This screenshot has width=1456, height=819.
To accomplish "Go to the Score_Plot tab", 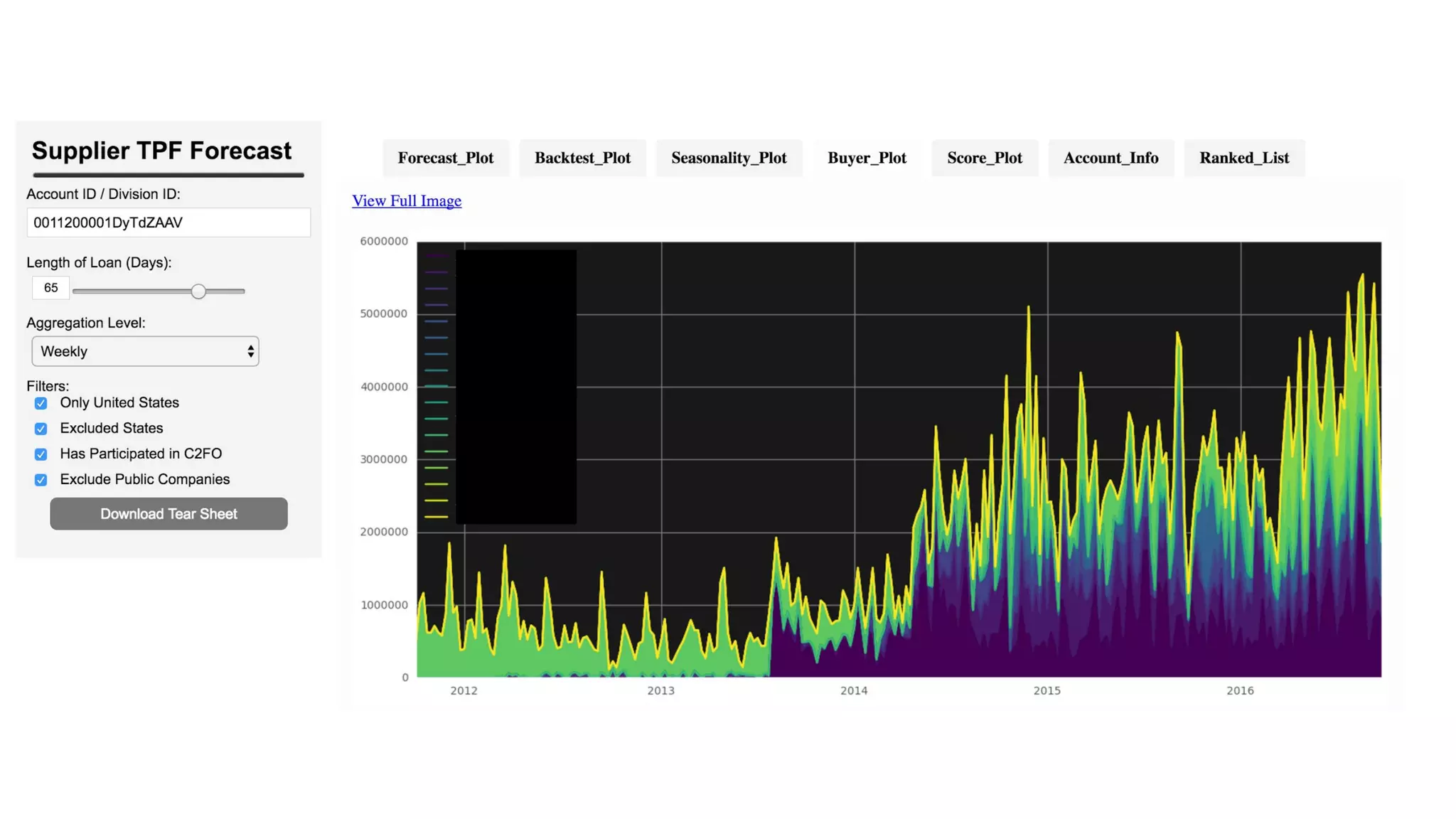I will pyautogui.click(x=984, y=158).
